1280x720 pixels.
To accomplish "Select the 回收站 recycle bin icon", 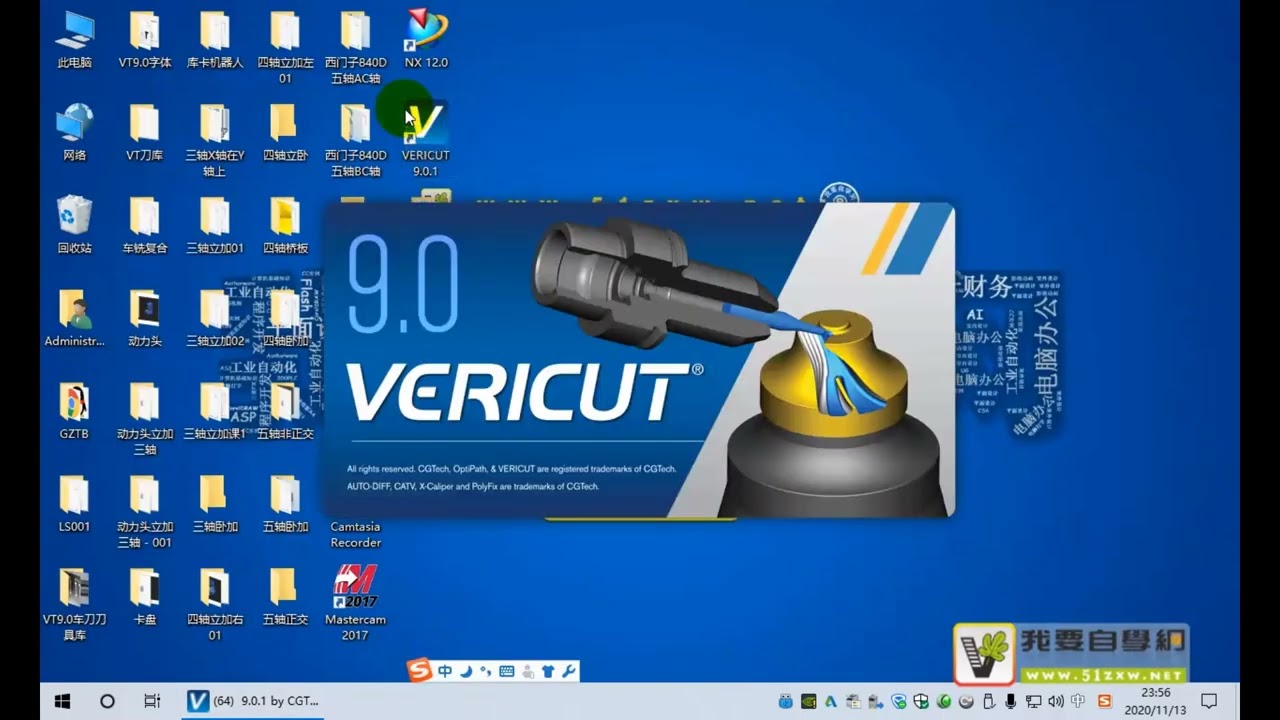I will pos(75,225).
